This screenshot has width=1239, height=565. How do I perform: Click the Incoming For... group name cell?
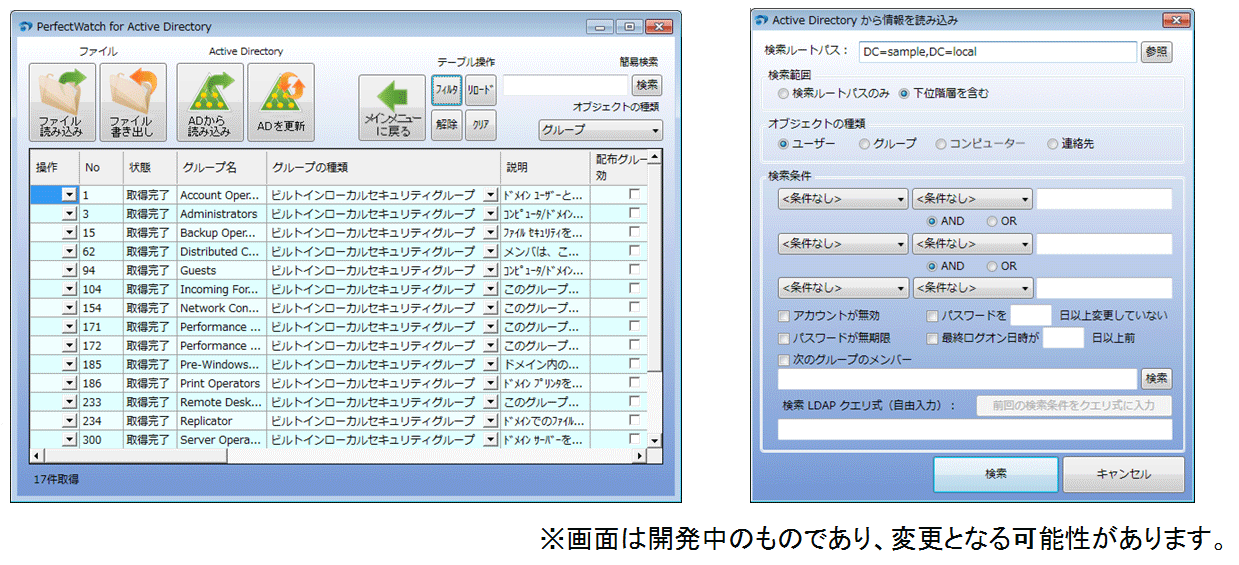click(x=221, y=289)
